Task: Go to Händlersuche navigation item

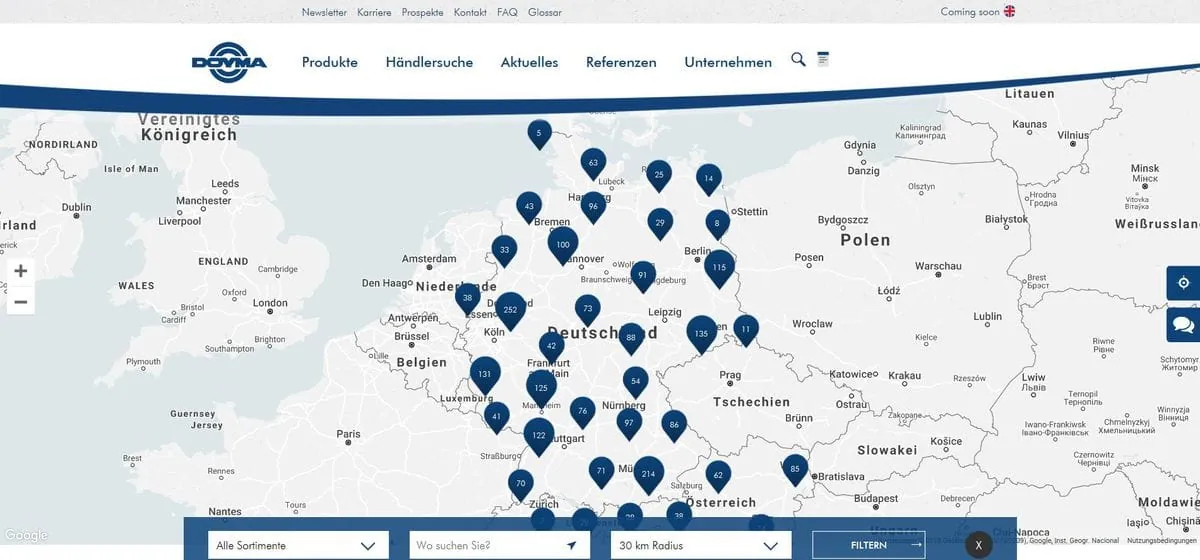Action: click(429, 62)
